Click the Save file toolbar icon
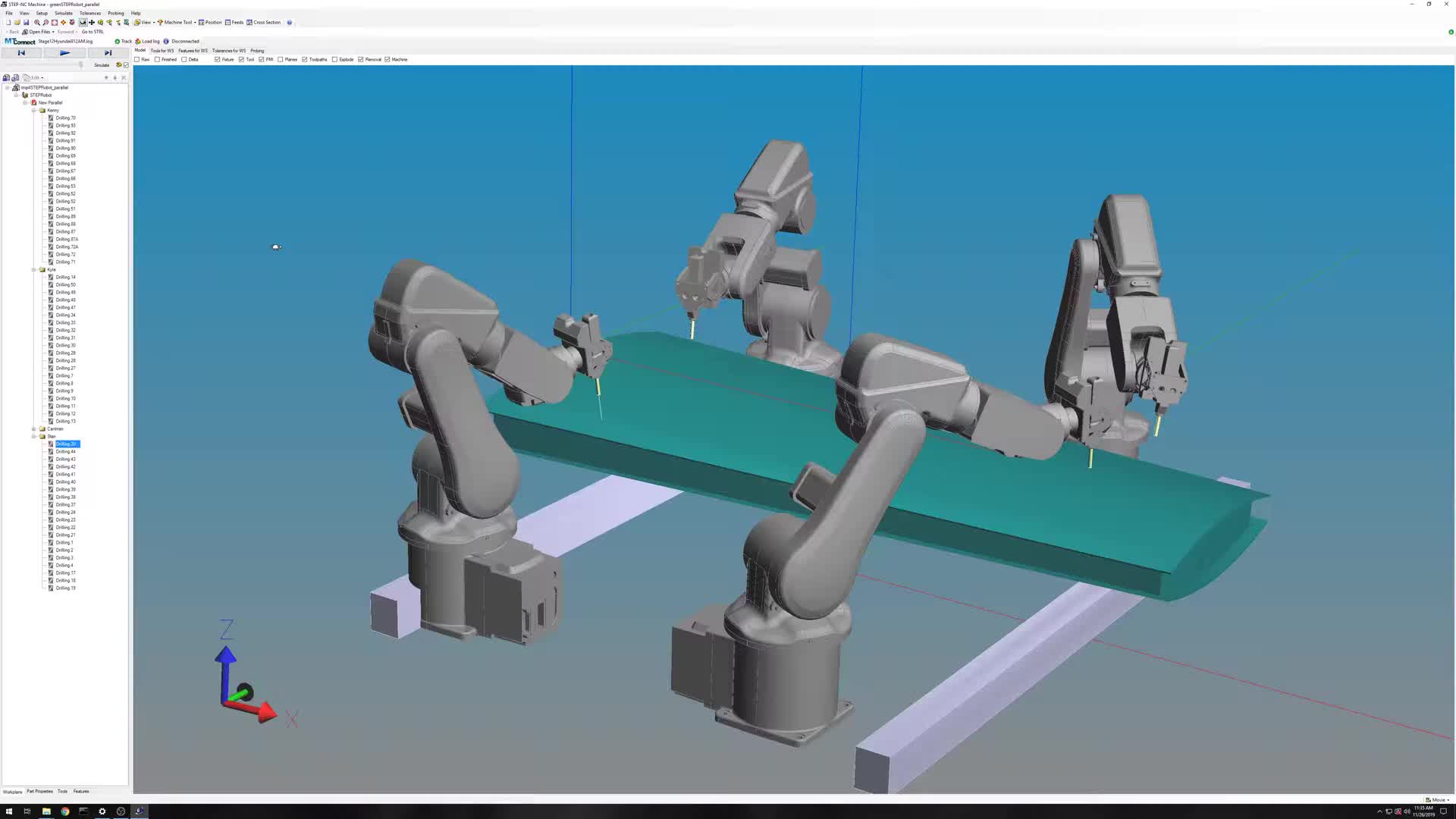1456x819 pixels. coord(26,22)
